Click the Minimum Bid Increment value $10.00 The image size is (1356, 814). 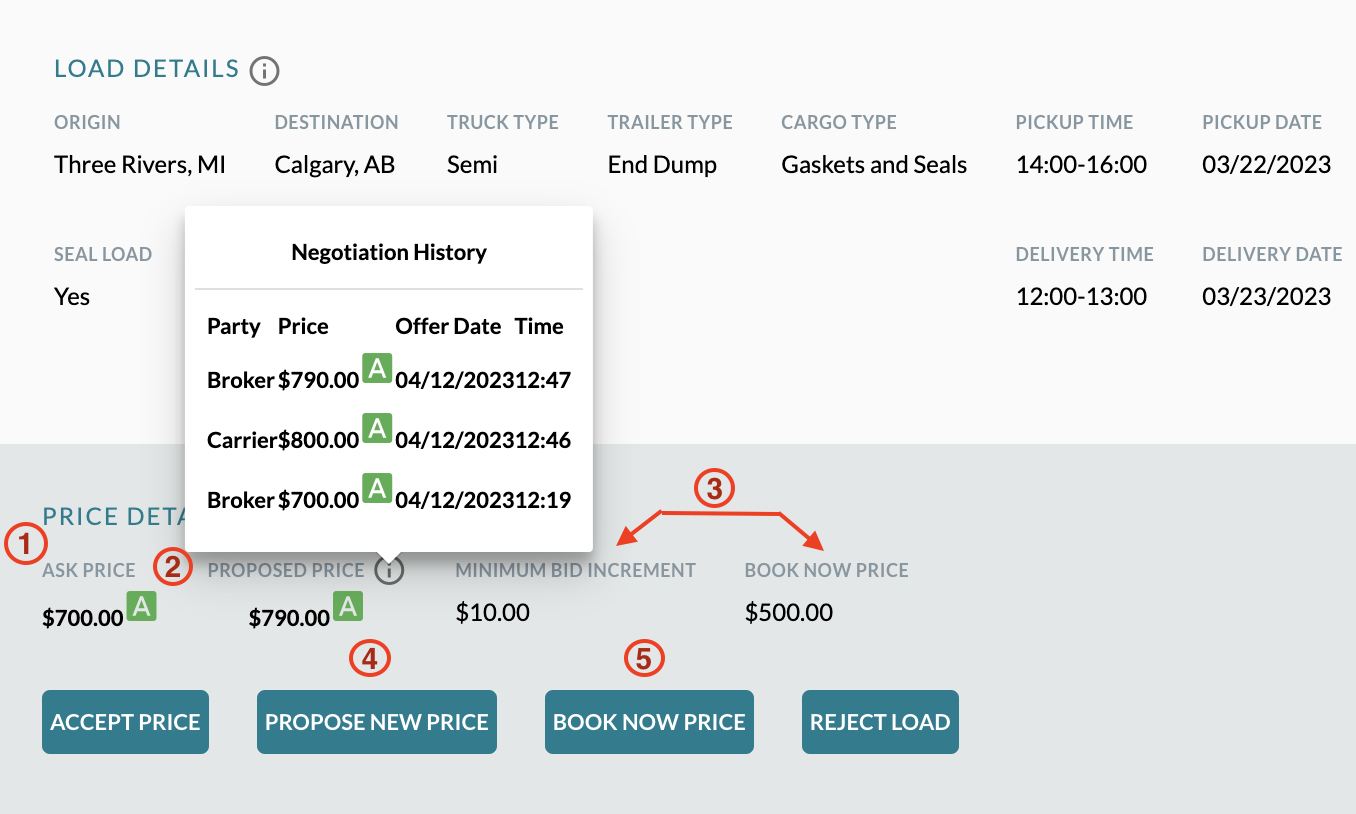(x=493, y=612)
